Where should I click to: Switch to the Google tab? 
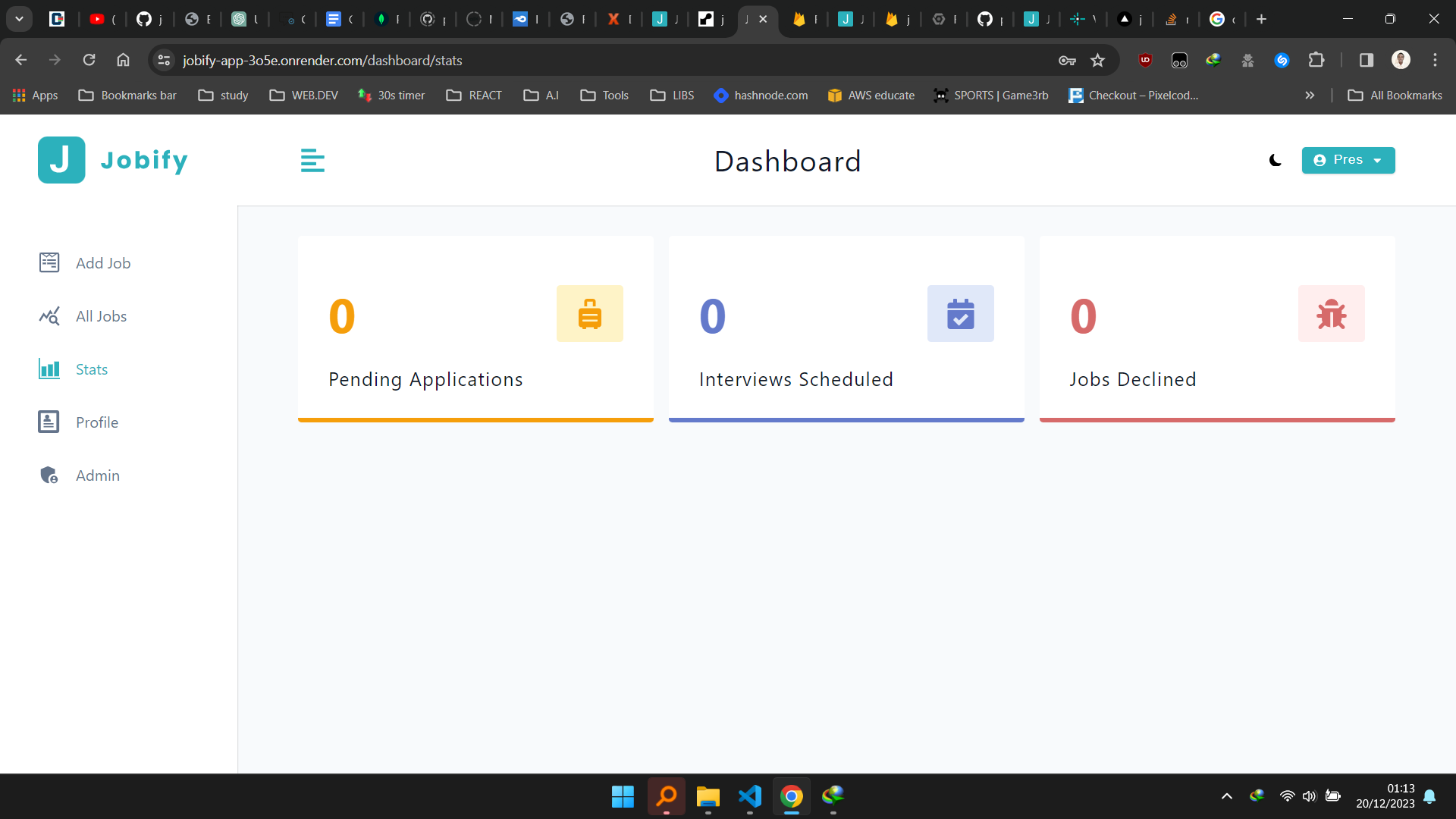(x=1222, y=19)
